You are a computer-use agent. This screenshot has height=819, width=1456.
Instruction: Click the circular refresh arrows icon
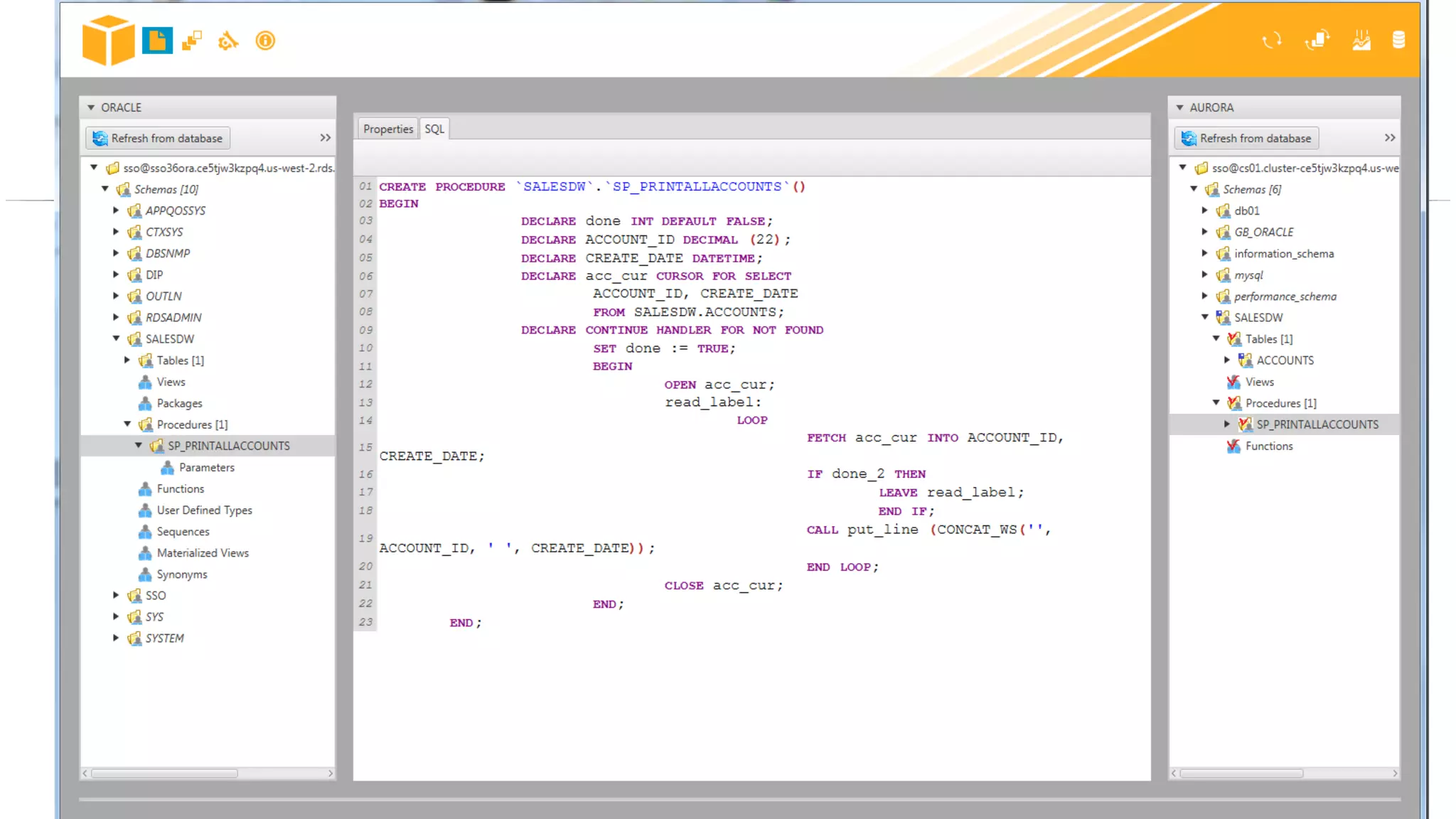[x=1272, y=41]
